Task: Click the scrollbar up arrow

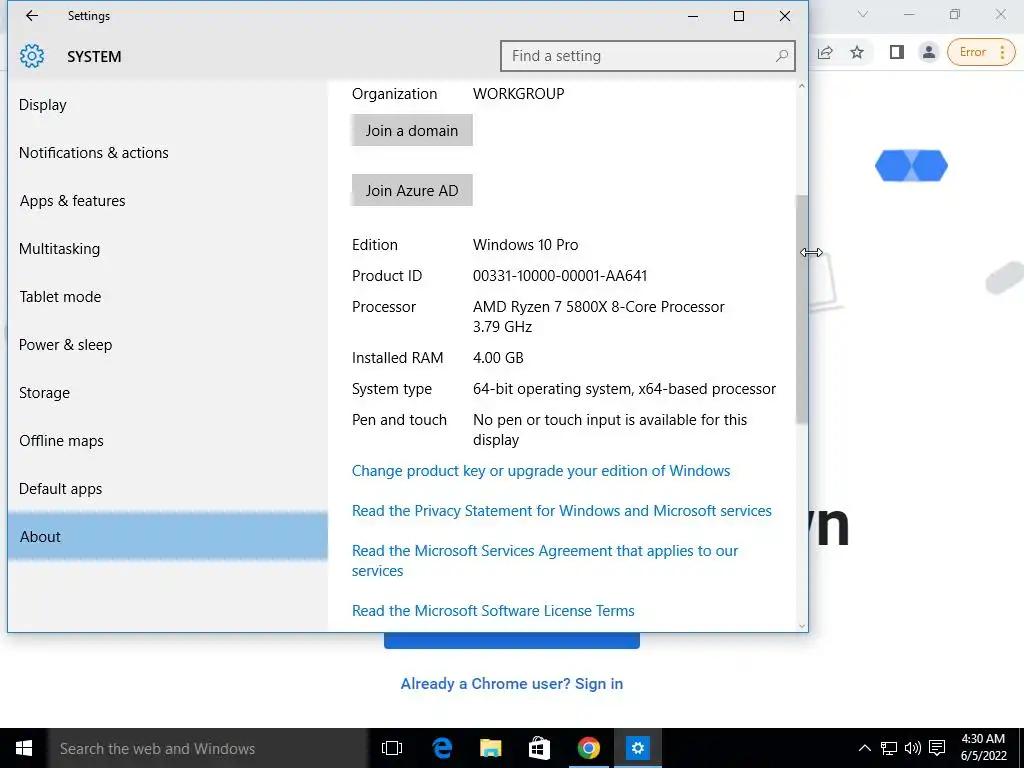Action: coord(802,86)
